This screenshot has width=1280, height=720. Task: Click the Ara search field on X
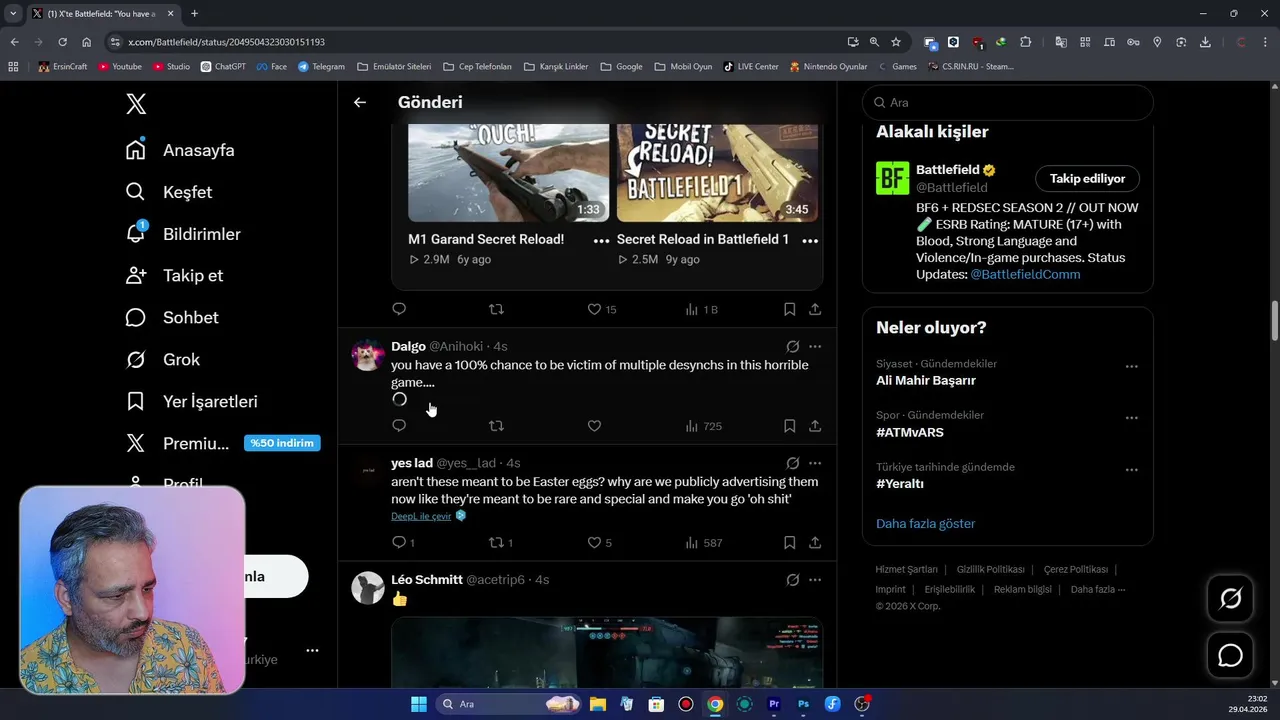tap(1008, 102)
